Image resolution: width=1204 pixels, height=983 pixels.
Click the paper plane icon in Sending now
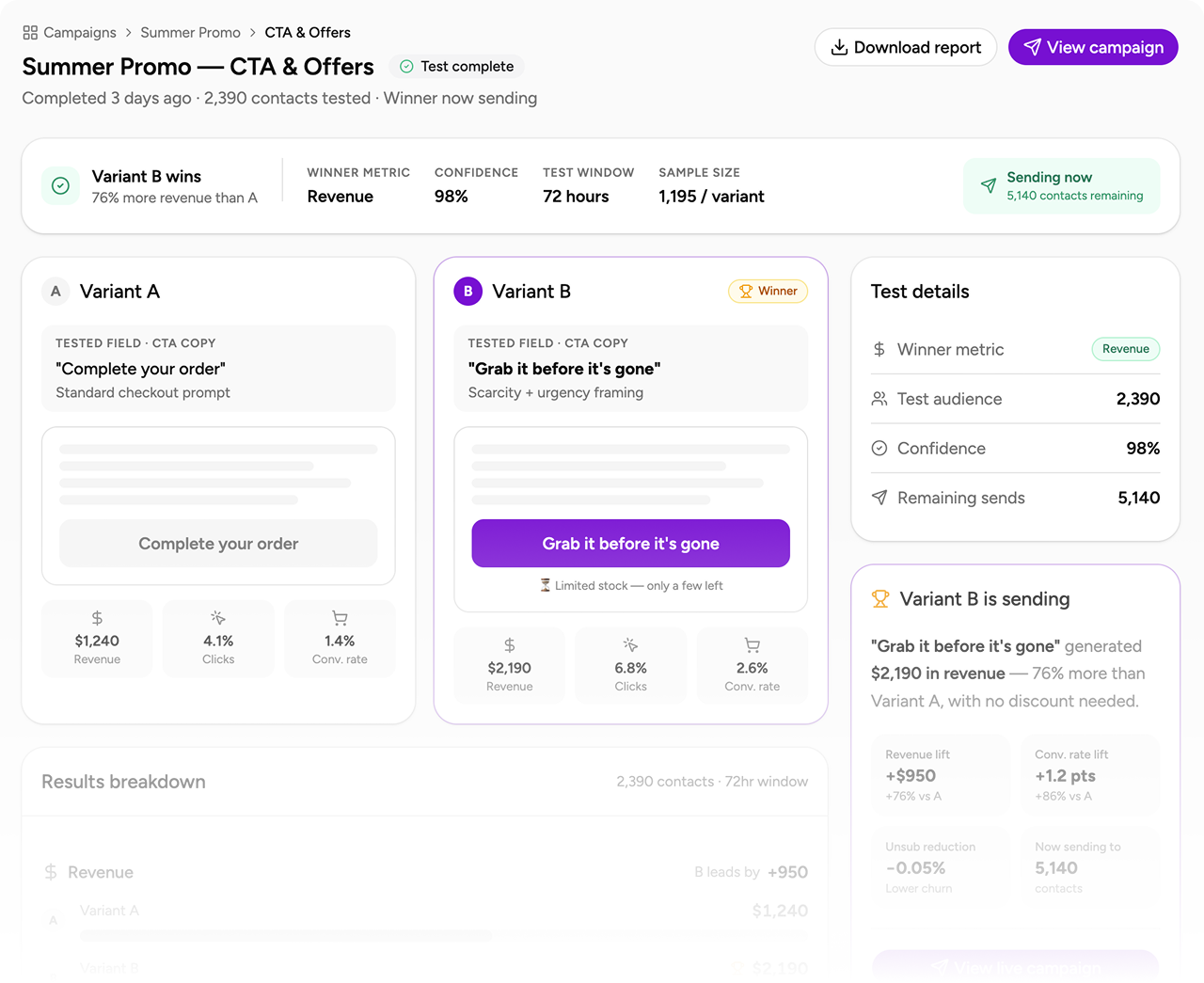[x=988, y=186]
